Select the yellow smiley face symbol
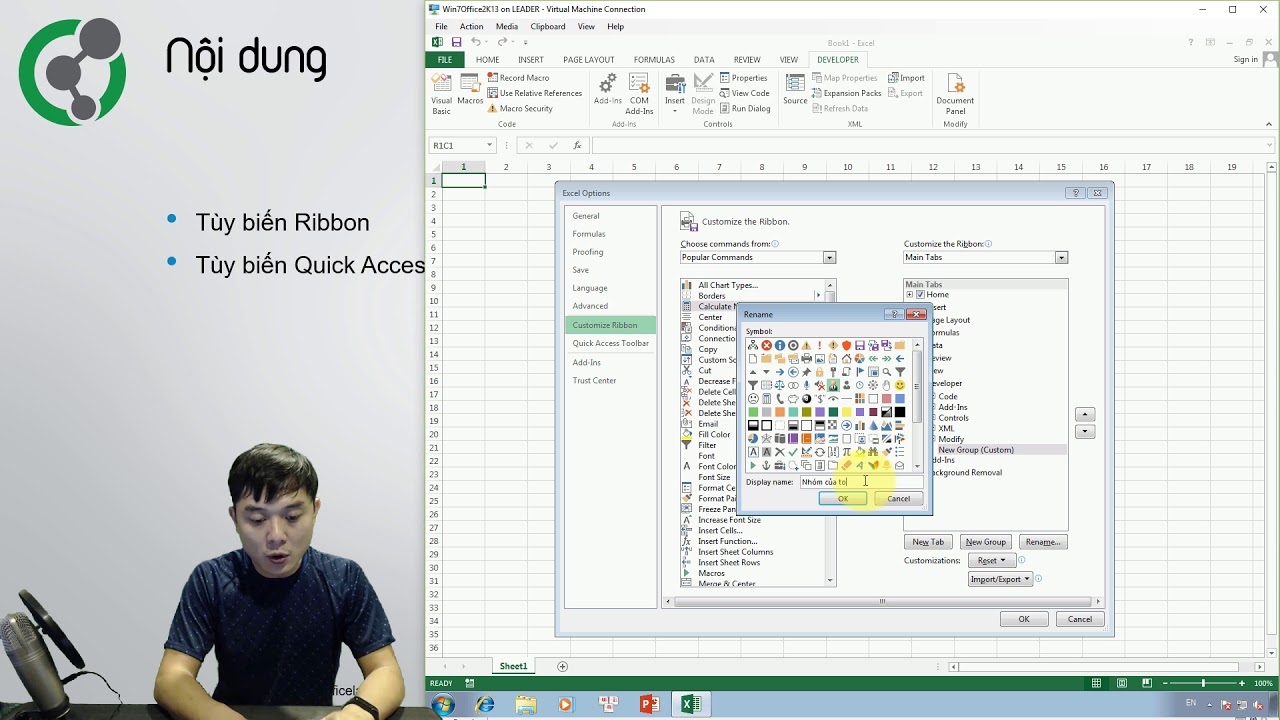The width and height of the screenshot is (1280, 720). click(900, 385)
